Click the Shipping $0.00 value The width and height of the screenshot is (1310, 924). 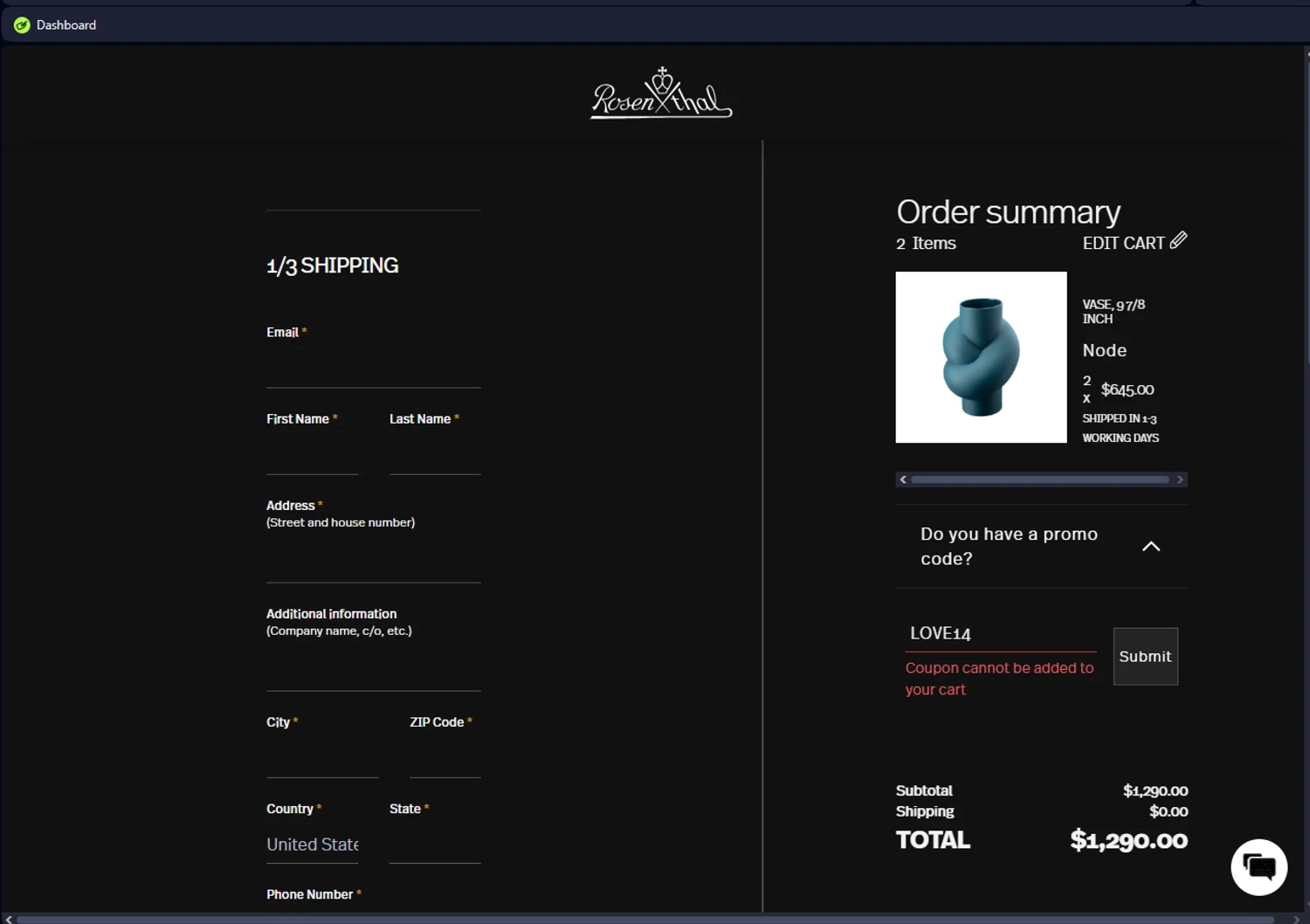tap(1169, 811)
